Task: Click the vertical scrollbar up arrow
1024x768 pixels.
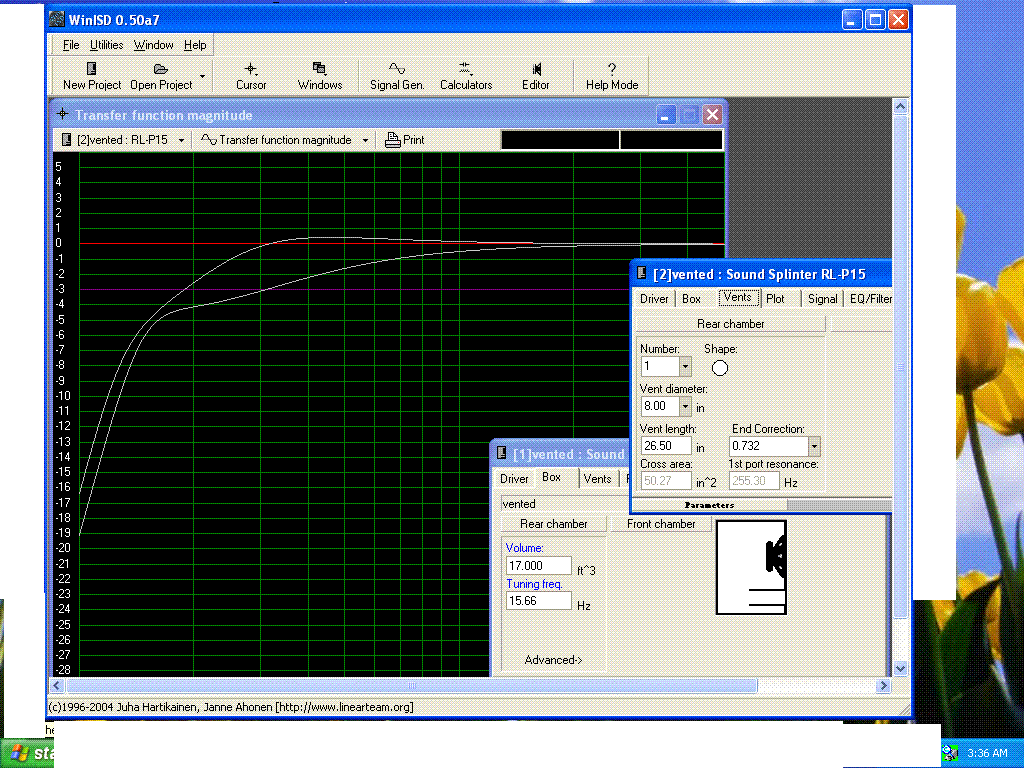Action: (900, 106)
